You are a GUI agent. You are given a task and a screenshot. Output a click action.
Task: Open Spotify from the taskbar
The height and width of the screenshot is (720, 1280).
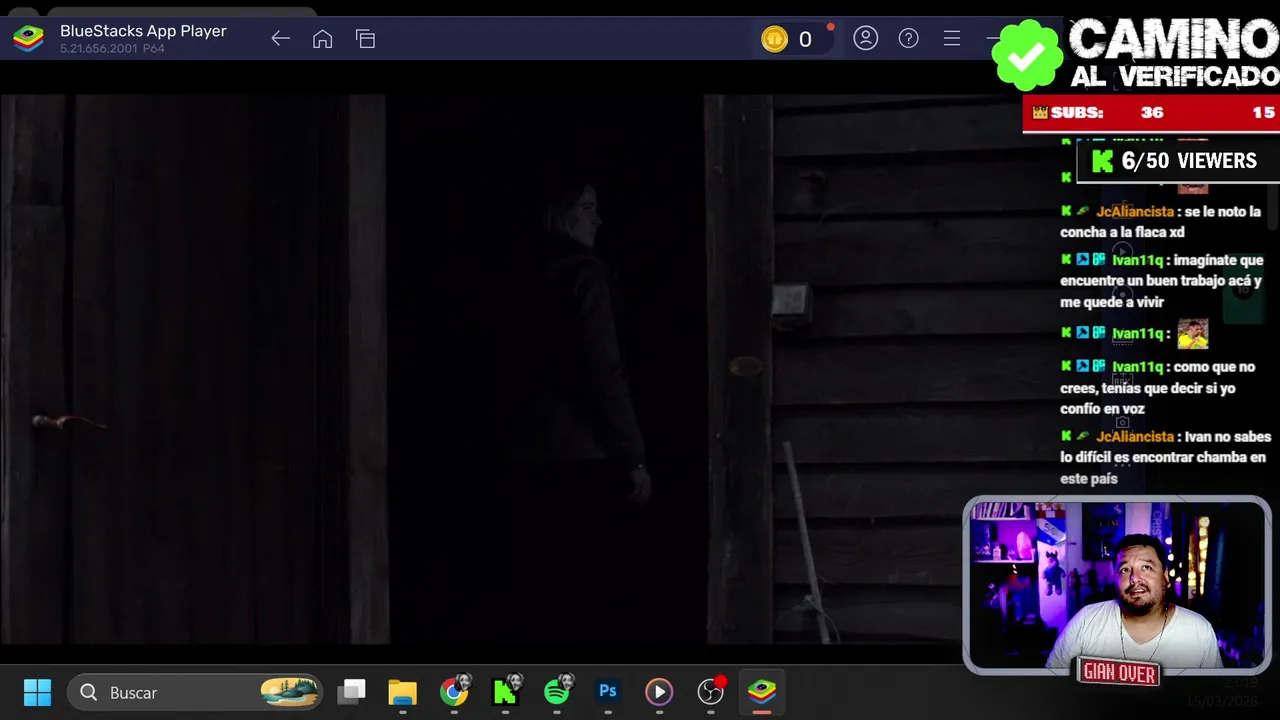coord(558,691)
